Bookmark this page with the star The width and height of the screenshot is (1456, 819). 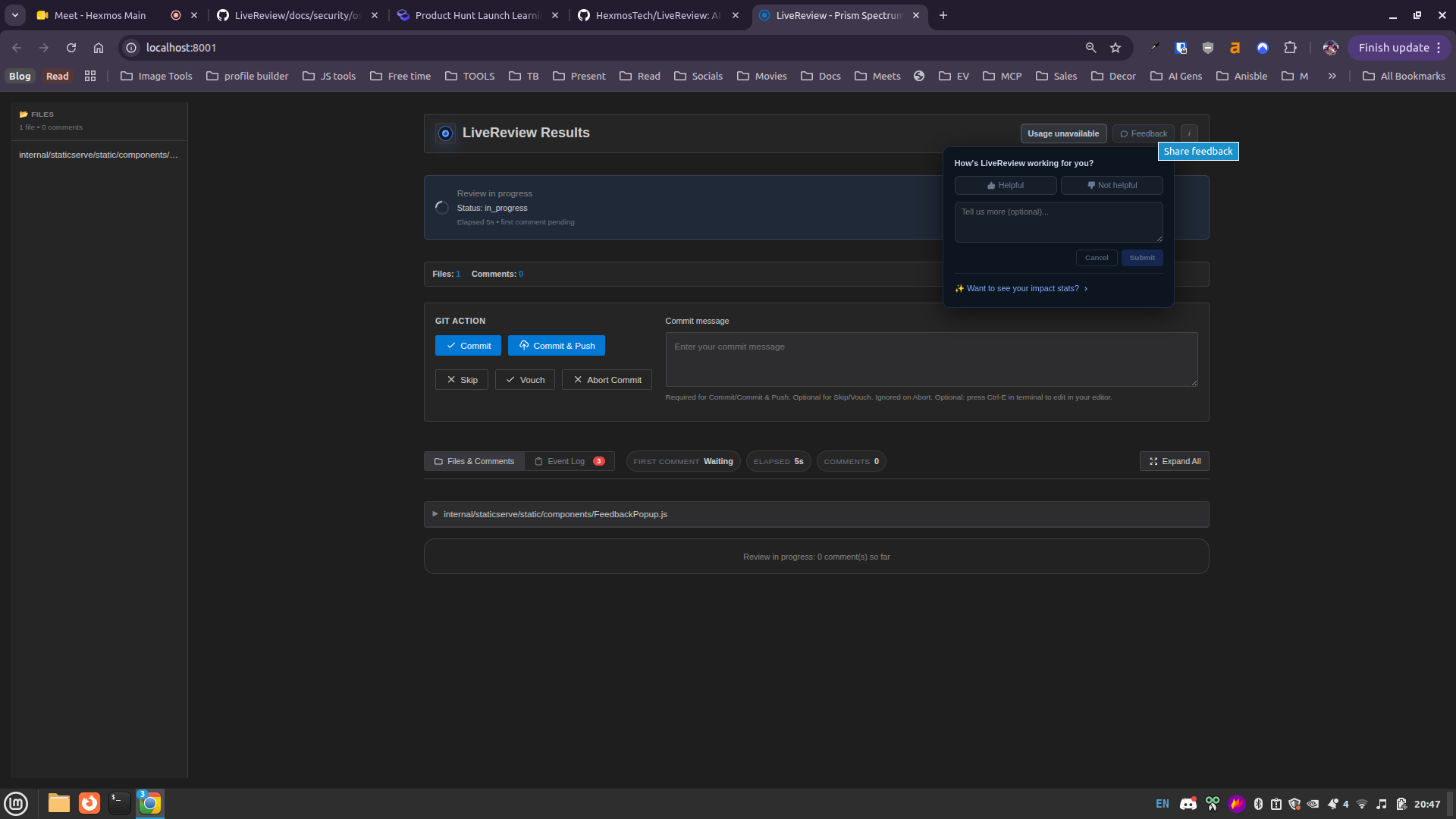pos(1116,48)
